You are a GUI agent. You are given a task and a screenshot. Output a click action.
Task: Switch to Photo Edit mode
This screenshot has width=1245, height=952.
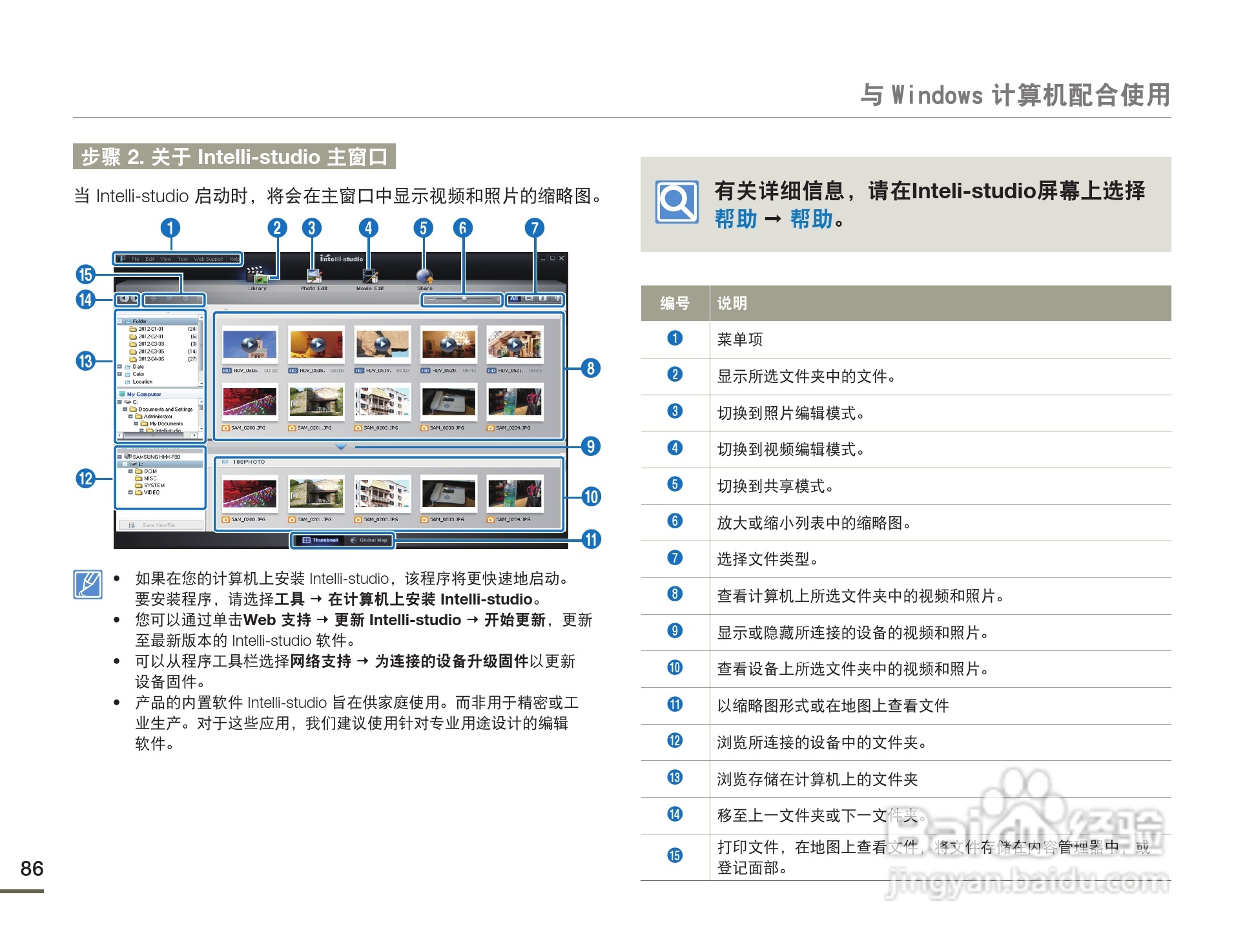[314, 276]
